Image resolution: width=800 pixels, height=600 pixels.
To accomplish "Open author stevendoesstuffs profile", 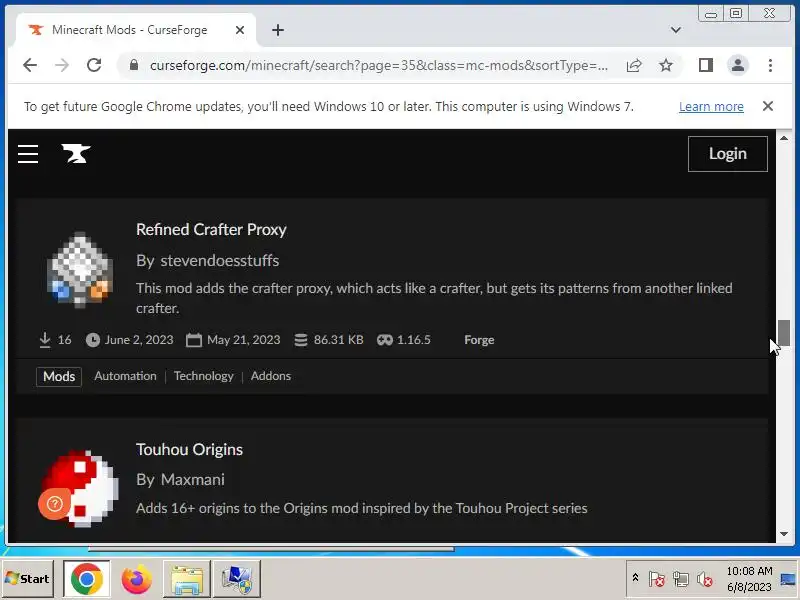I will 219,261.
